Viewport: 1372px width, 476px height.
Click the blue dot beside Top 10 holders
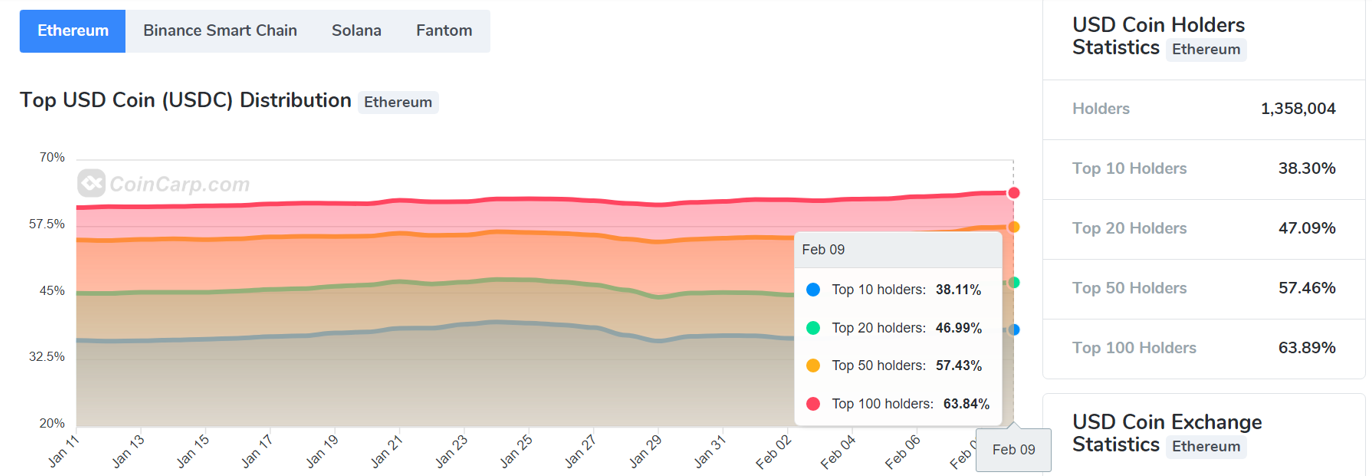tap(813, 290)
